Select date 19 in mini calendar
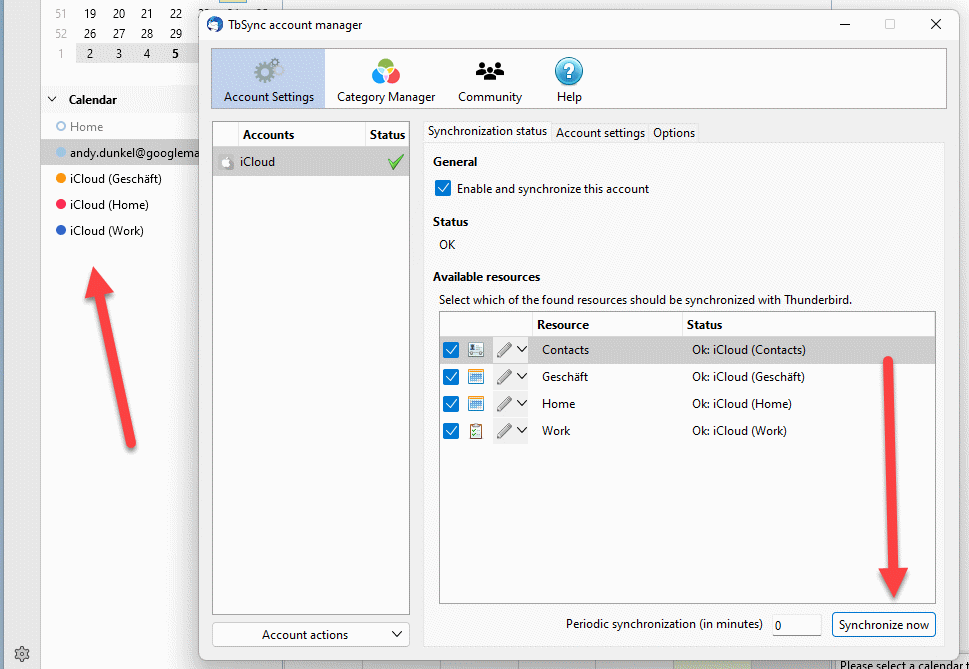The width and height of the screenshot is (969, 669). (90, 14)
